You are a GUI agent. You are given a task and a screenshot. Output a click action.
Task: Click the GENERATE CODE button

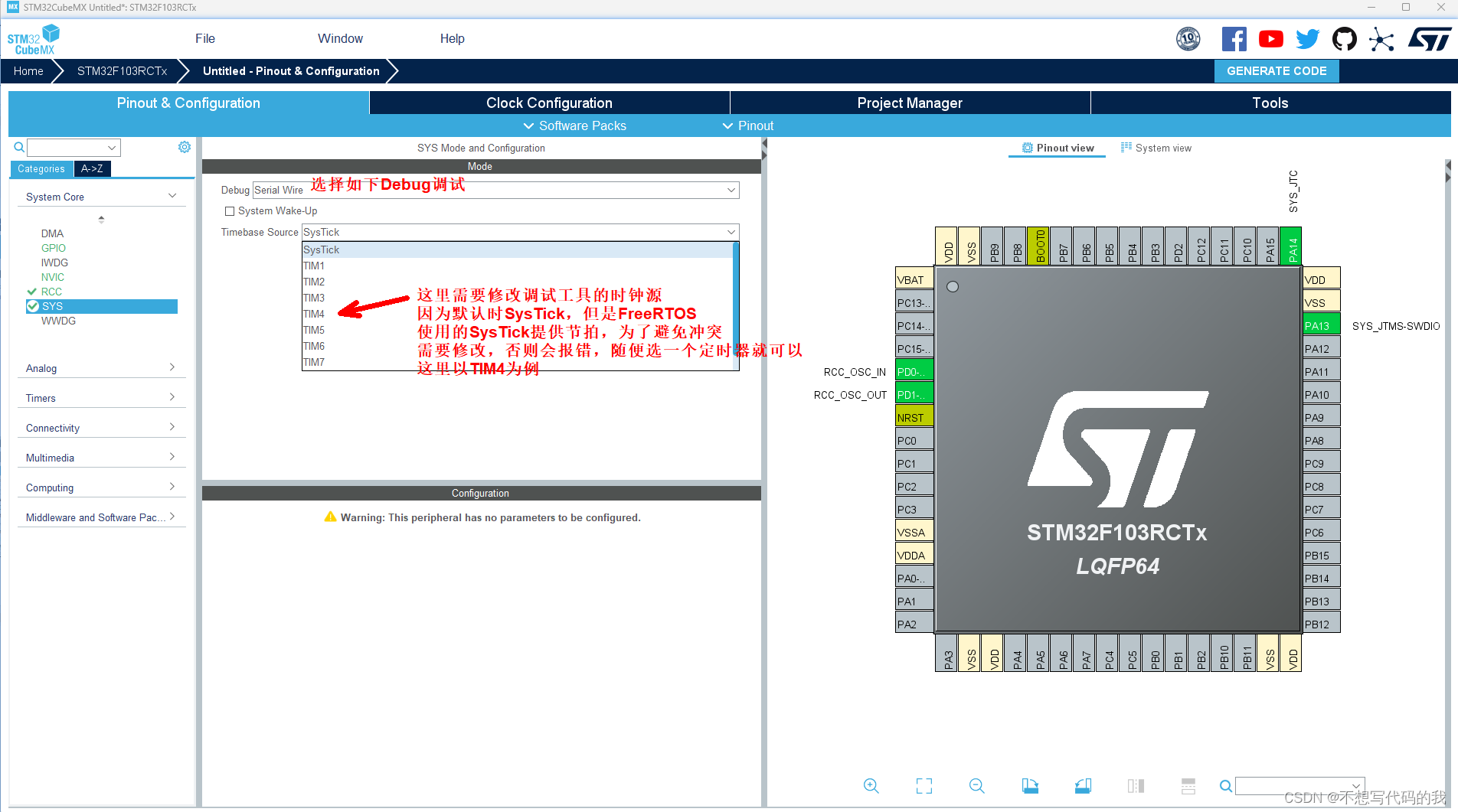1277,71
